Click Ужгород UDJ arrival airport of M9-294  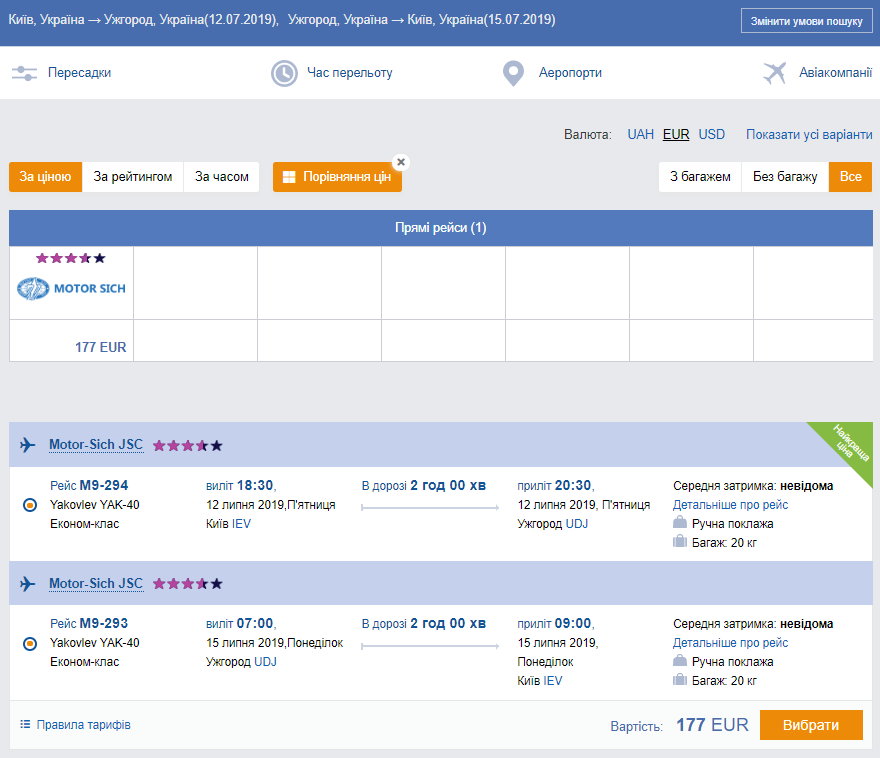tap(553, 524)
